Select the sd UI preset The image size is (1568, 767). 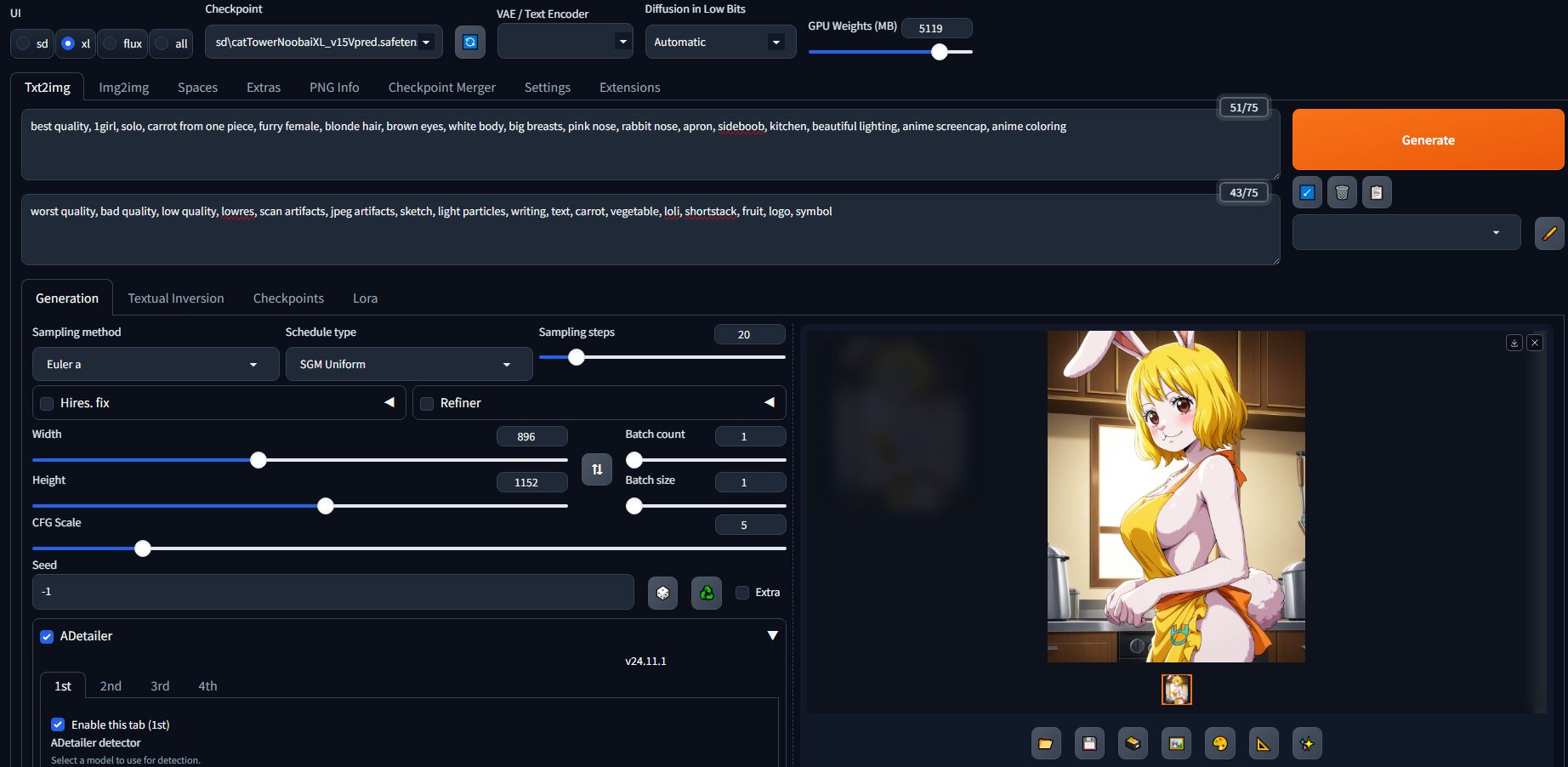pyautogui.click(x=32, y=43)
